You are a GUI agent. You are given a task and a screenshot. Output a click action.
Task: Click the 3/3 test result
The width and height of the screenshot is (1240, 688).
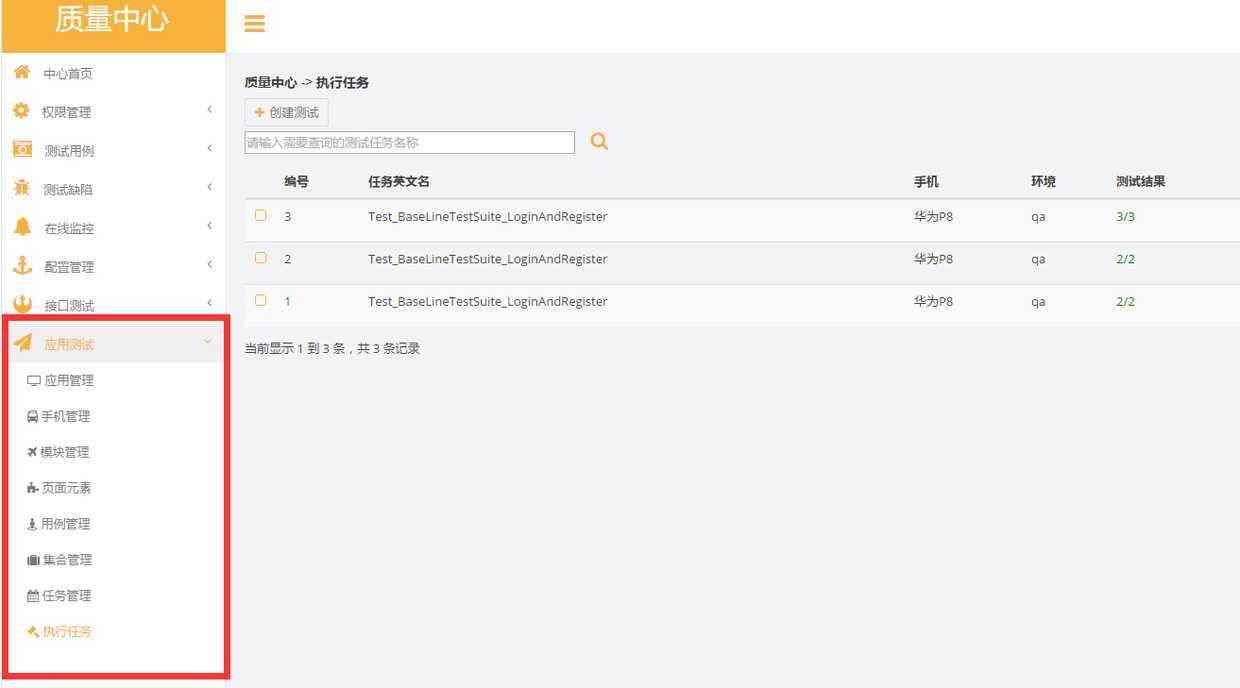(x=1126, y=216)
